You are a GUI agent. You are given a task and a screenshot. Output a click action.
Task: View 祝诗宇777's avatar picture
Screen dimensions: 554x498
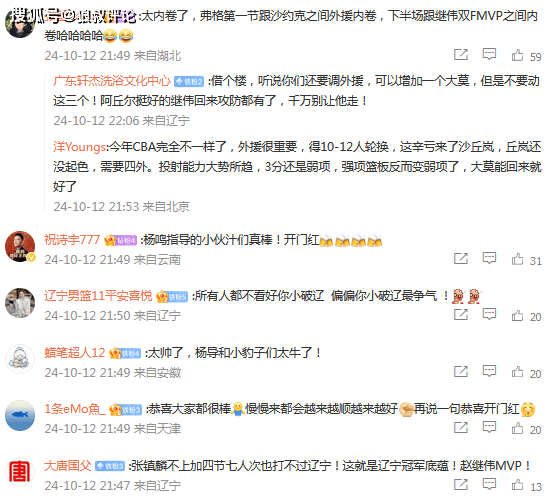tap(20, 247)
